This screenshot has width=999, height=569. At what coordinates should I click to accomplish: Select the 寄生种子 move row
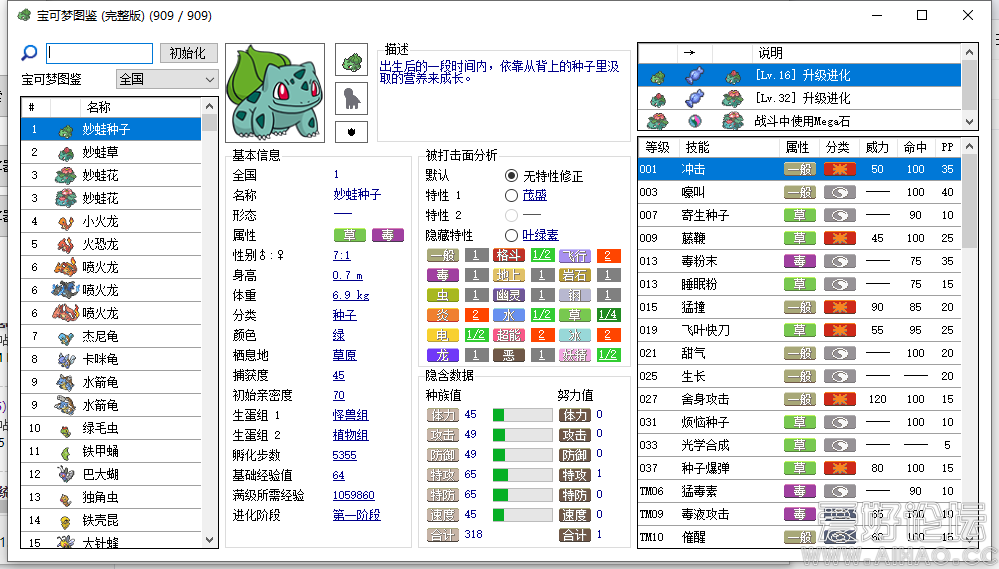(800, 215)
